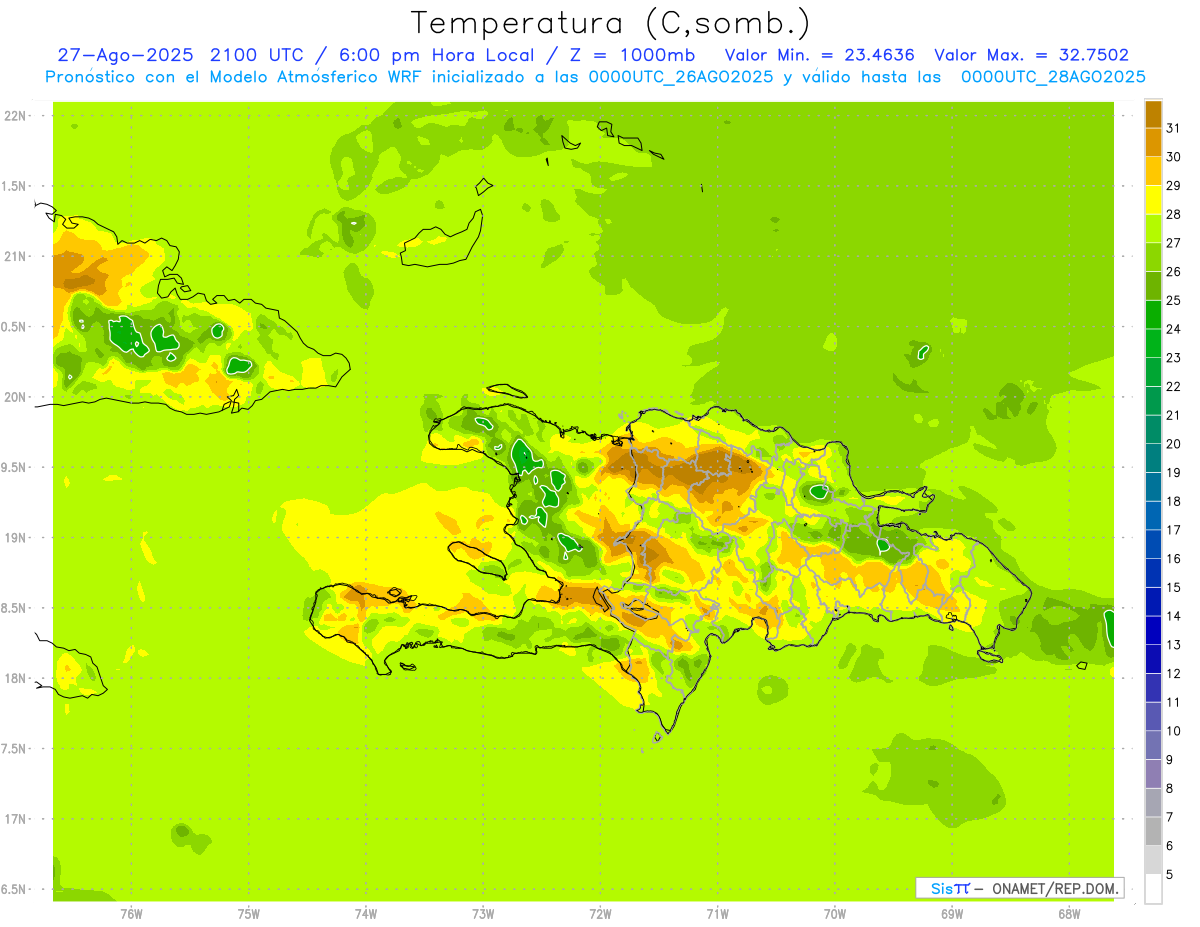Click the legend value "5"
1200x927 pixels.
(1170, 874)
